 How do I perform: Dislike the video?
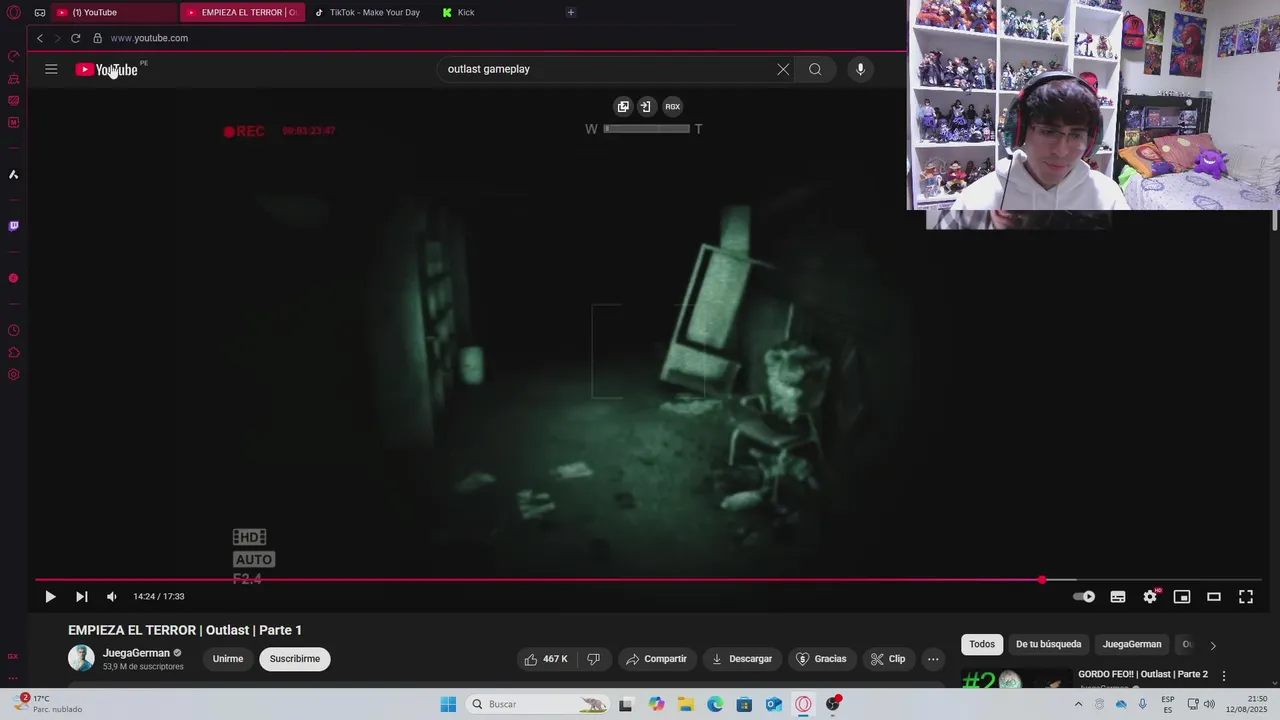pos(593,659)
